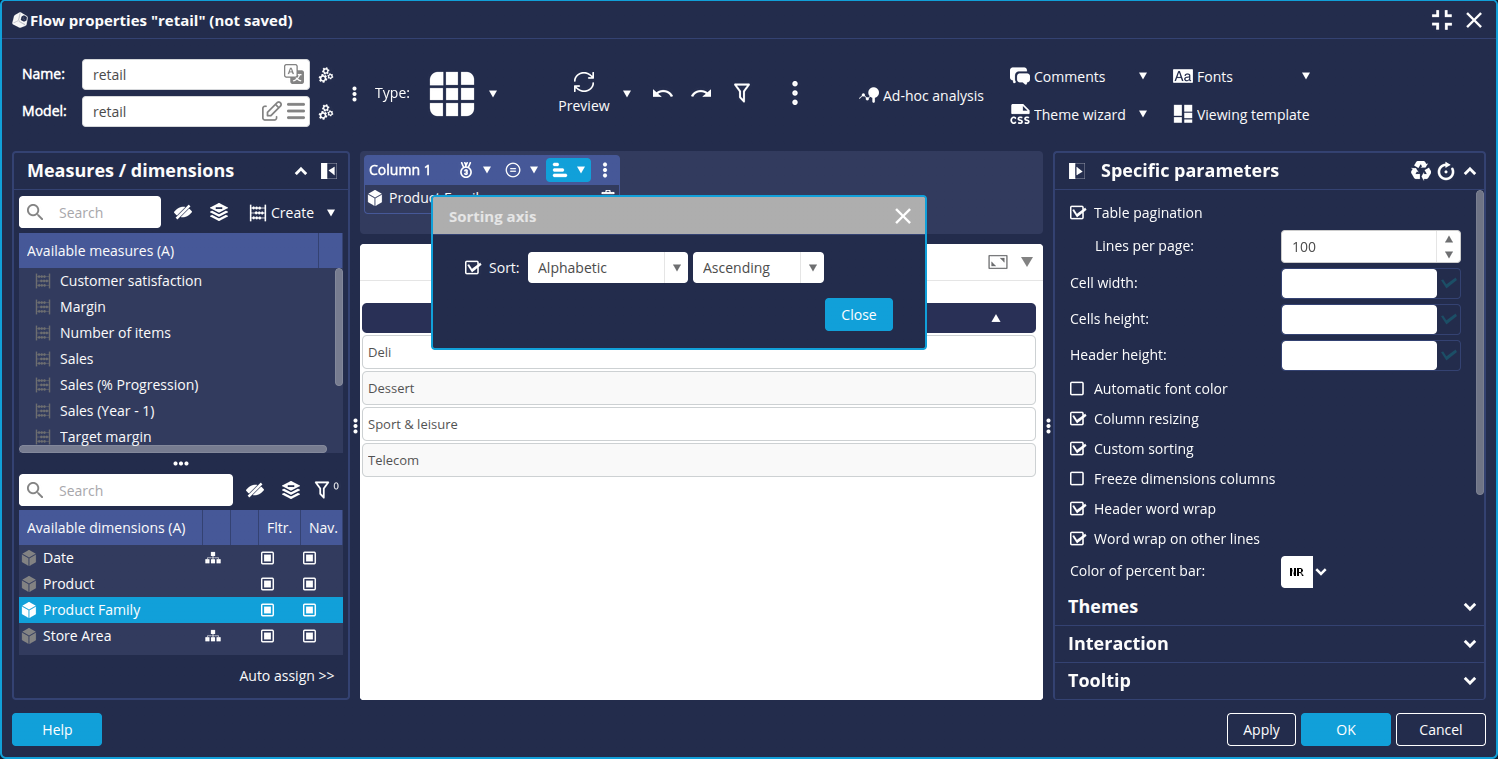
Task: Open Color of percent bar swatch
Action: click(x=1297, y=572)
